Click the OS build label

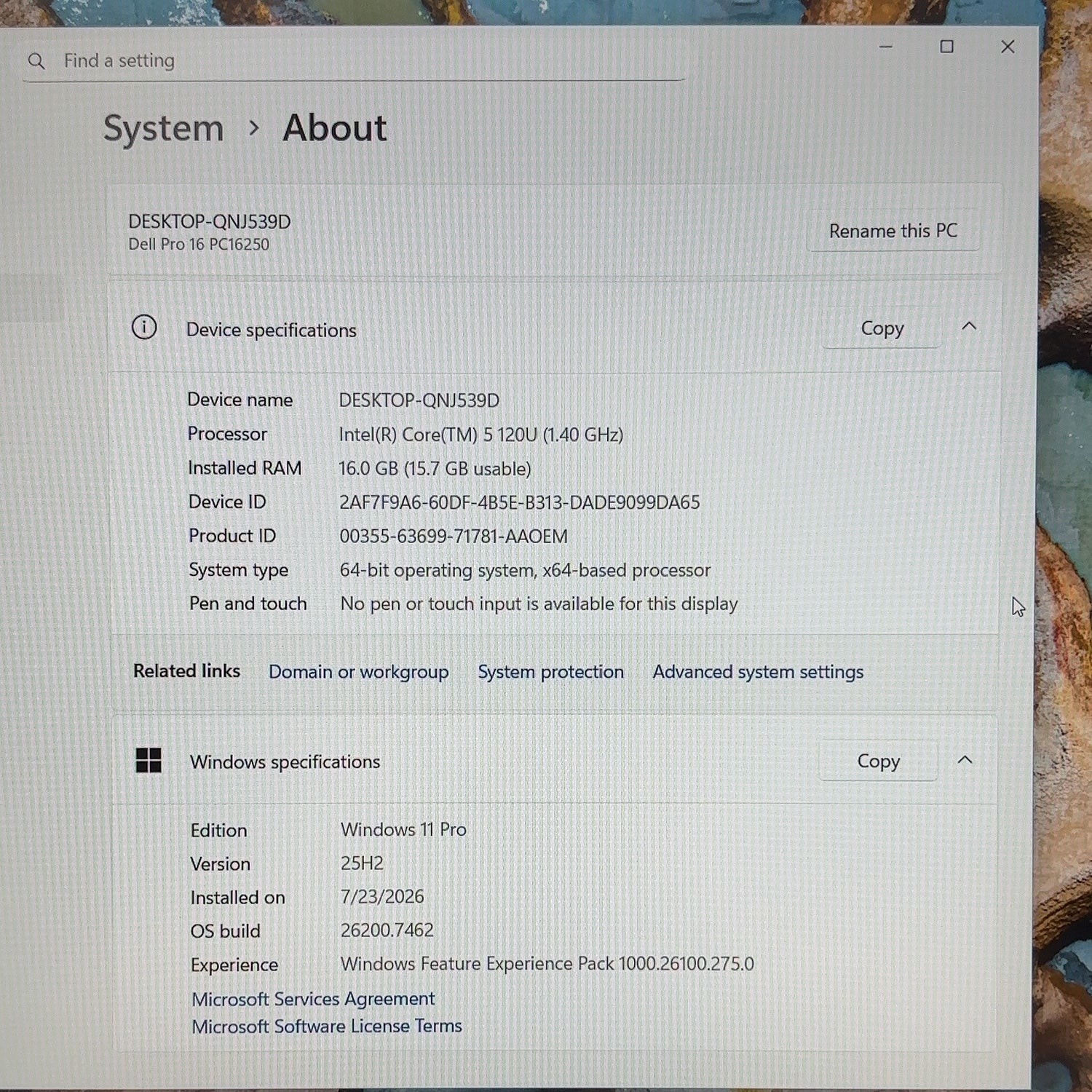click(x=225, y=931)
